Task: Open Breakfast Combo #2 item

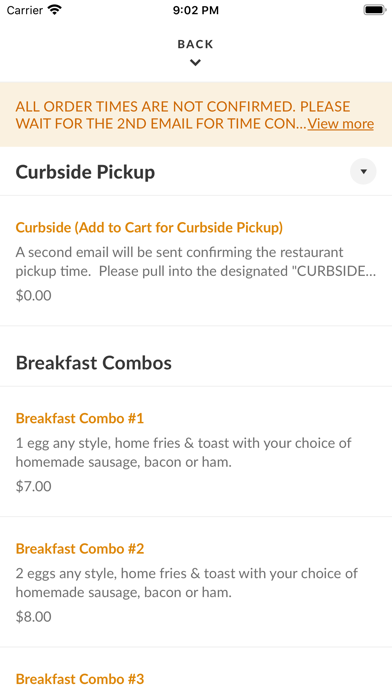Action: click(80, 549)
